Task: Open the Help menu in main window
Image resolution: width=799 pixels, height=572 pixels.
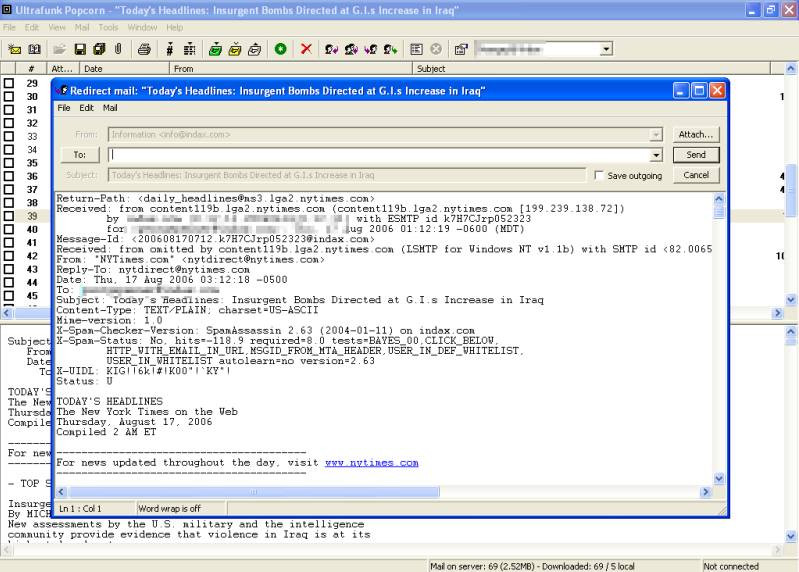Action: [174, 28]
